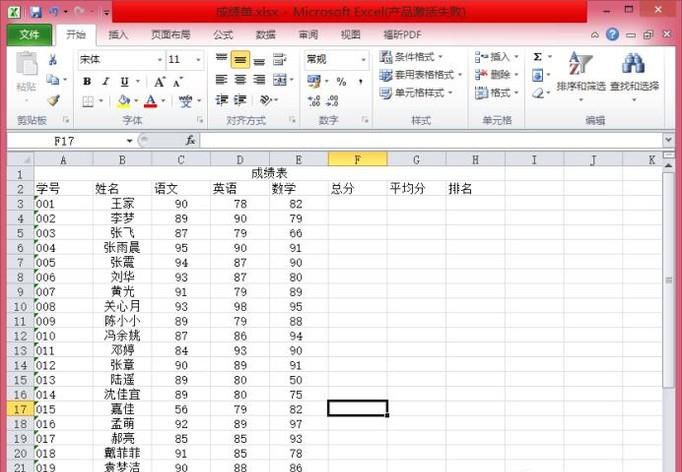The image size is (682, 472).
Task: Click the Cut scissors icon
Action: tap(53, 60)
